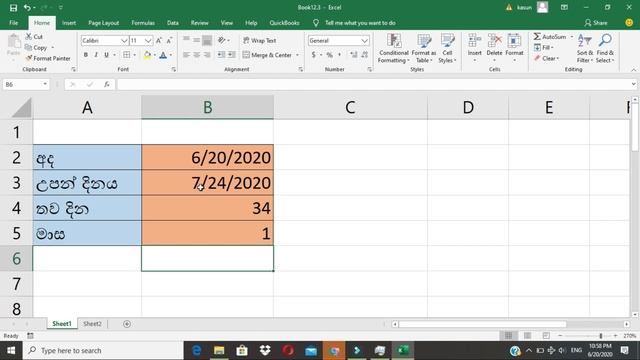Click column C header
The height and width of the screenshot is (360, 640).
pyautogui.click(x=350, y=107)
